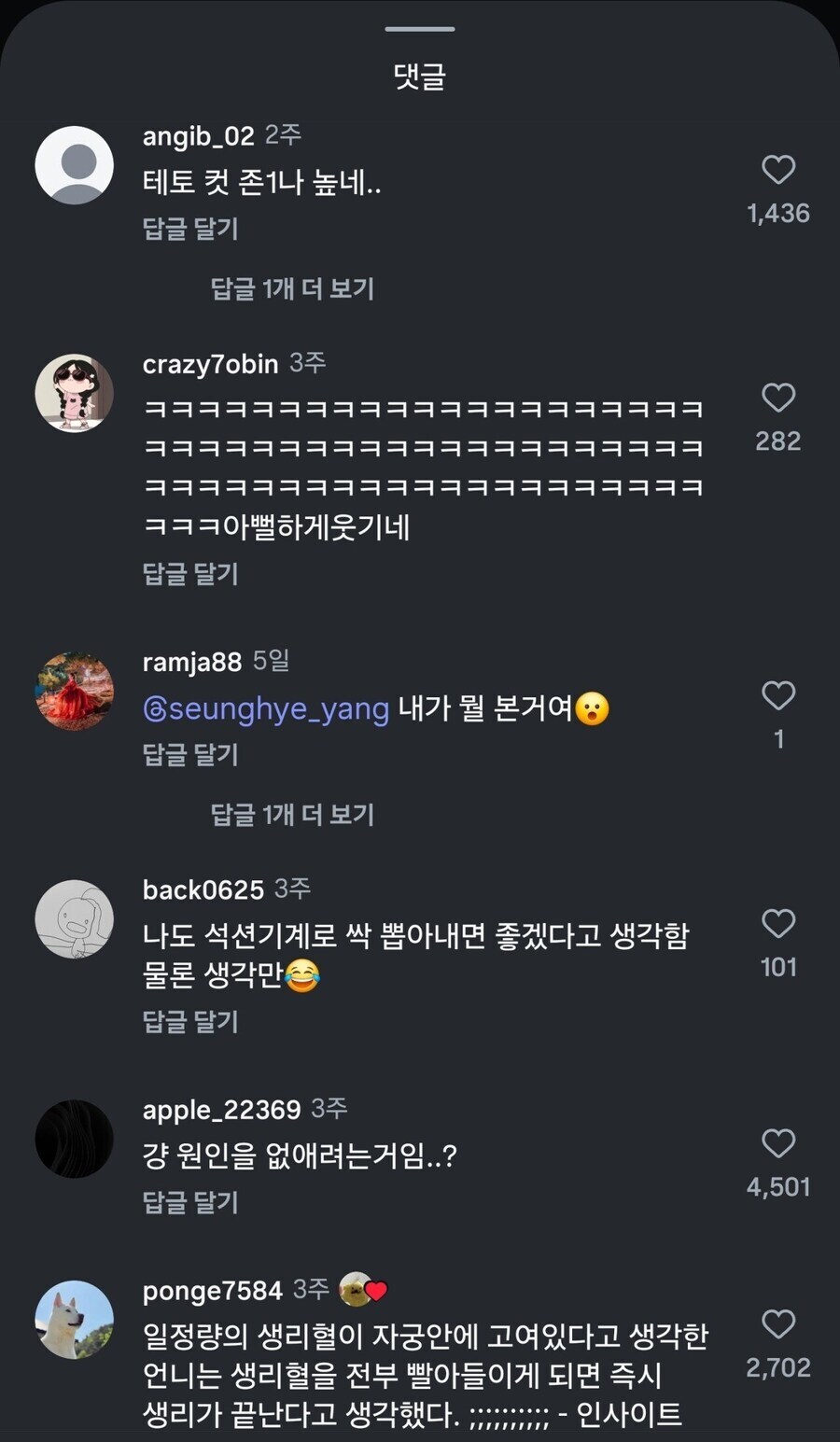Like back0625's suction machine comment

point(778,924)
